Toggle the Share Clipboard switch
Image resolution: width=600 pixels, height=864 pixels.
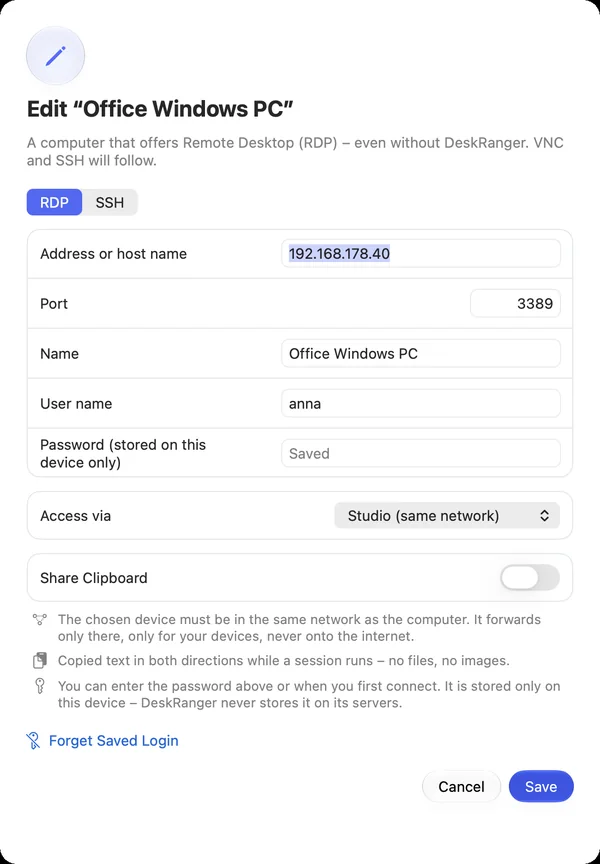[529, 577]
